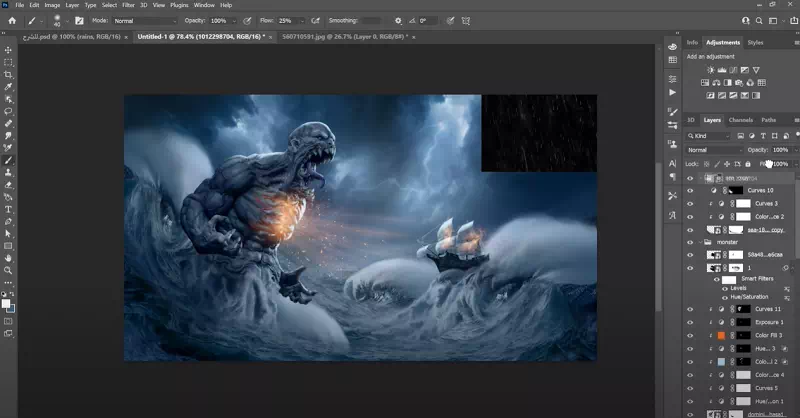The height and width of the screenshot is (418, 800).
Task: Open the Flow dropdown arrow
Action: click(302, 21)
